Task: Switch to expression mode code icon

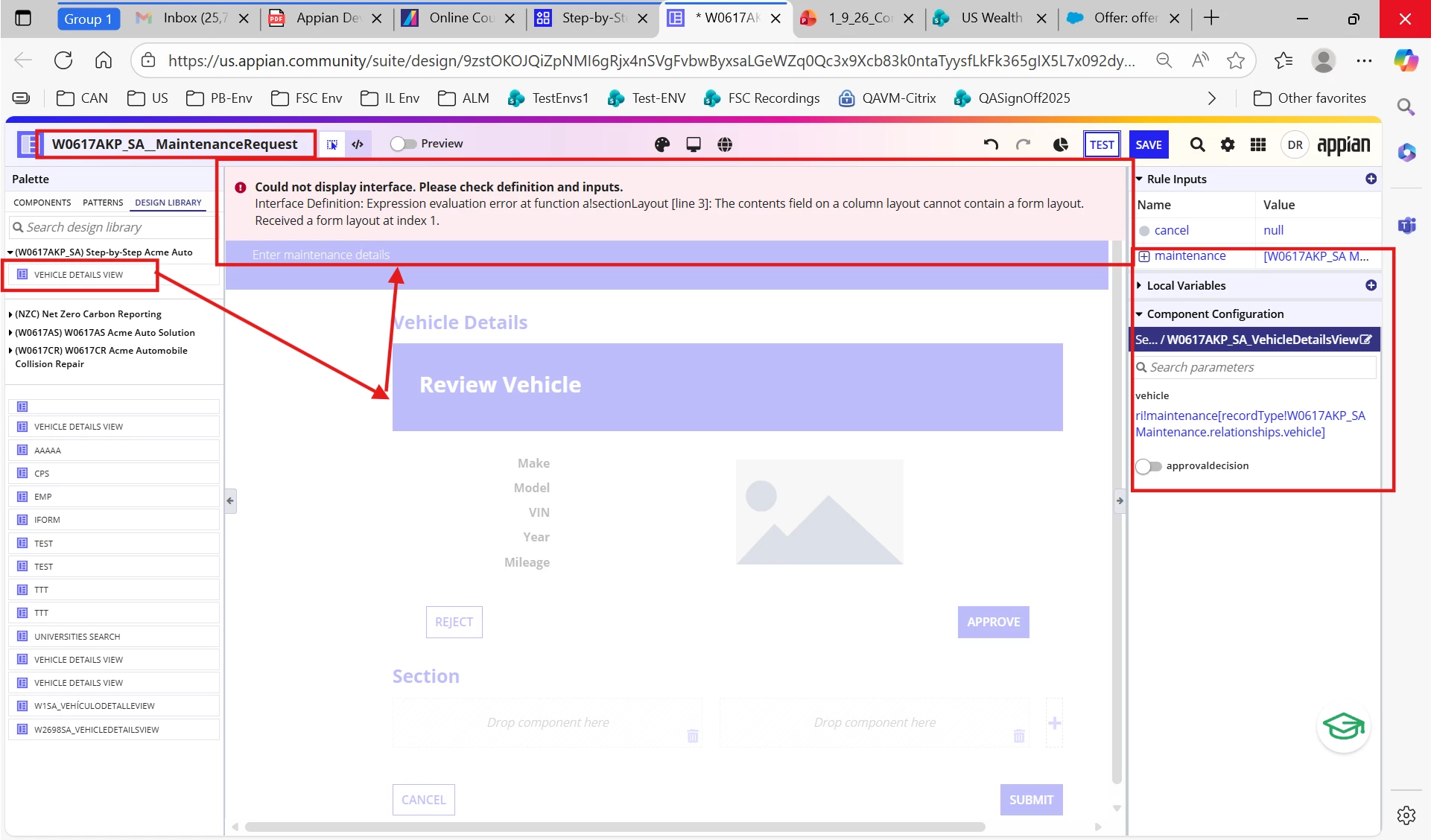Action: coord(358,144)
